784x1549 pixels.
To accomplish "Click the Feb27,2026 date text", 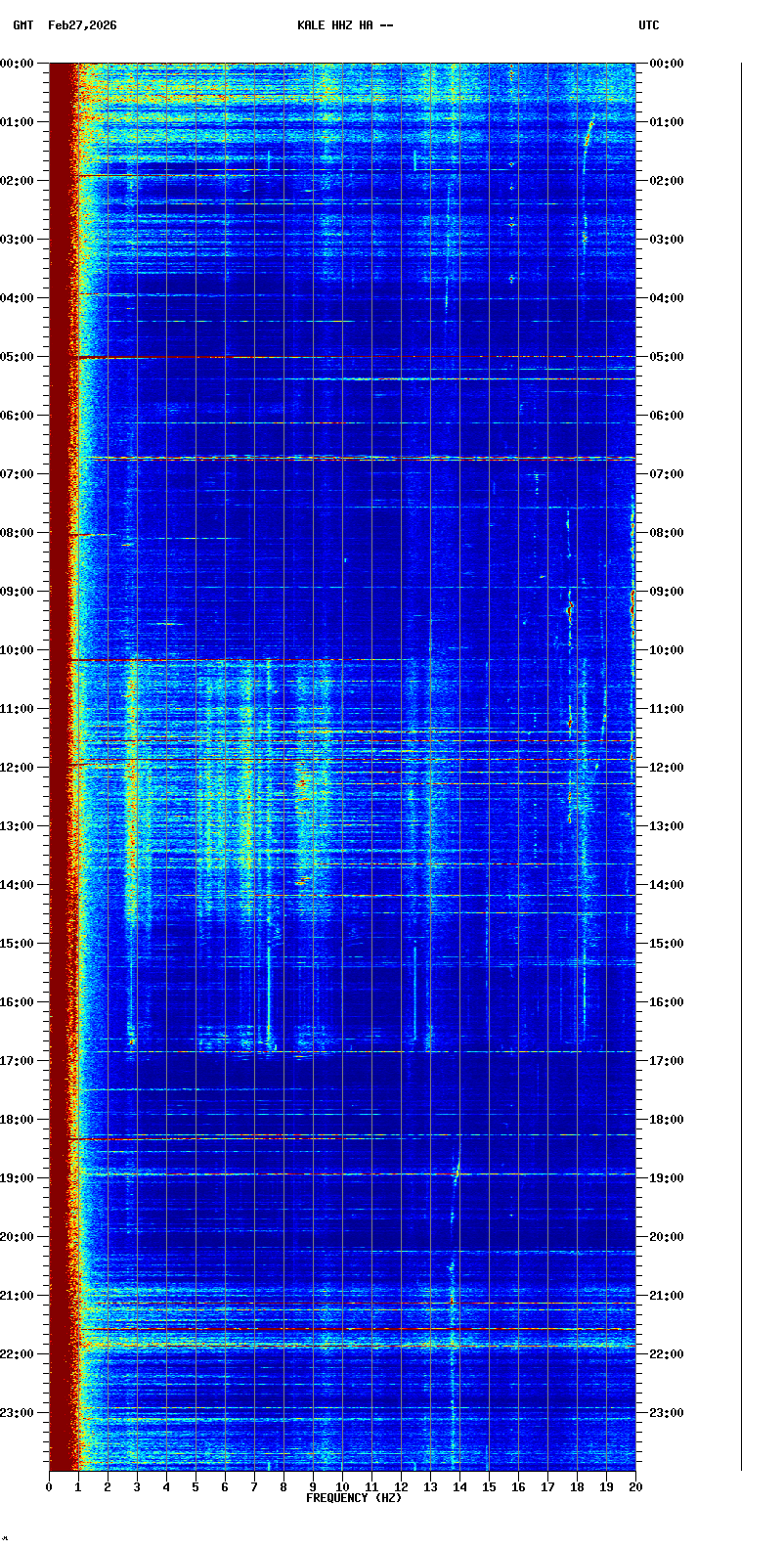I will coord(82,25).
